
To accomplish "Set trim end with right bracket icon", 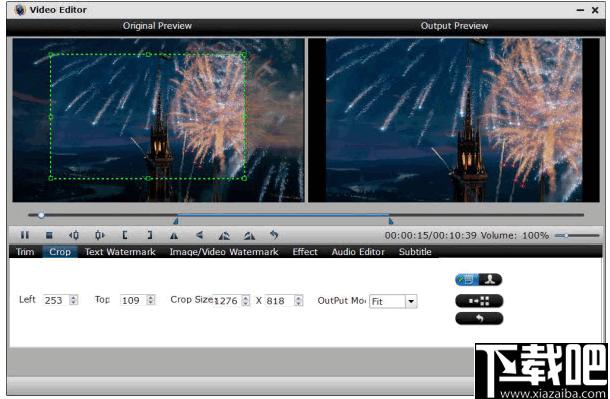I will [x=150, y=235].
